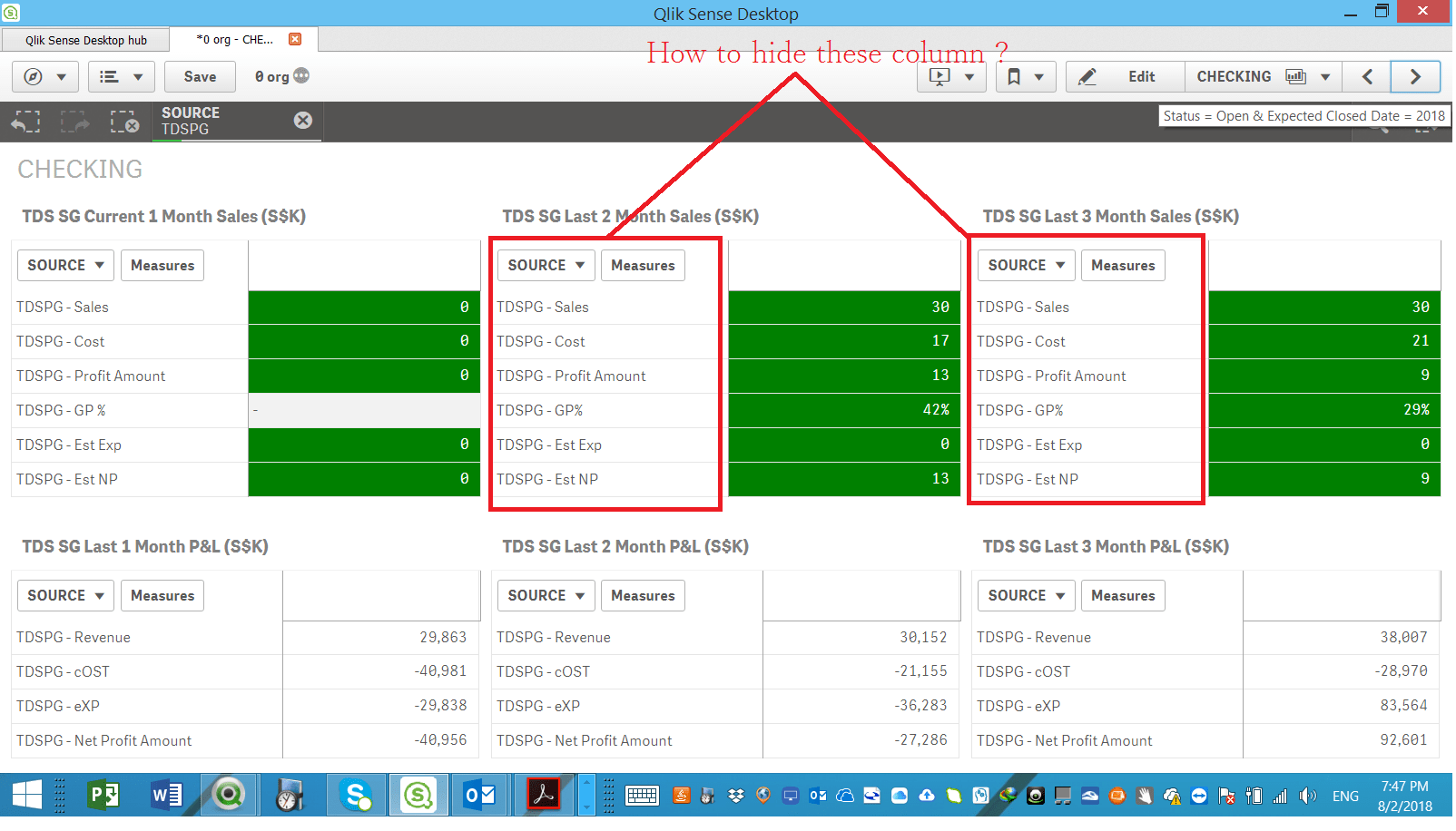Close the 0 org browser tab
The height and width of the screenshot is (831, 1456).
[295, 39]
